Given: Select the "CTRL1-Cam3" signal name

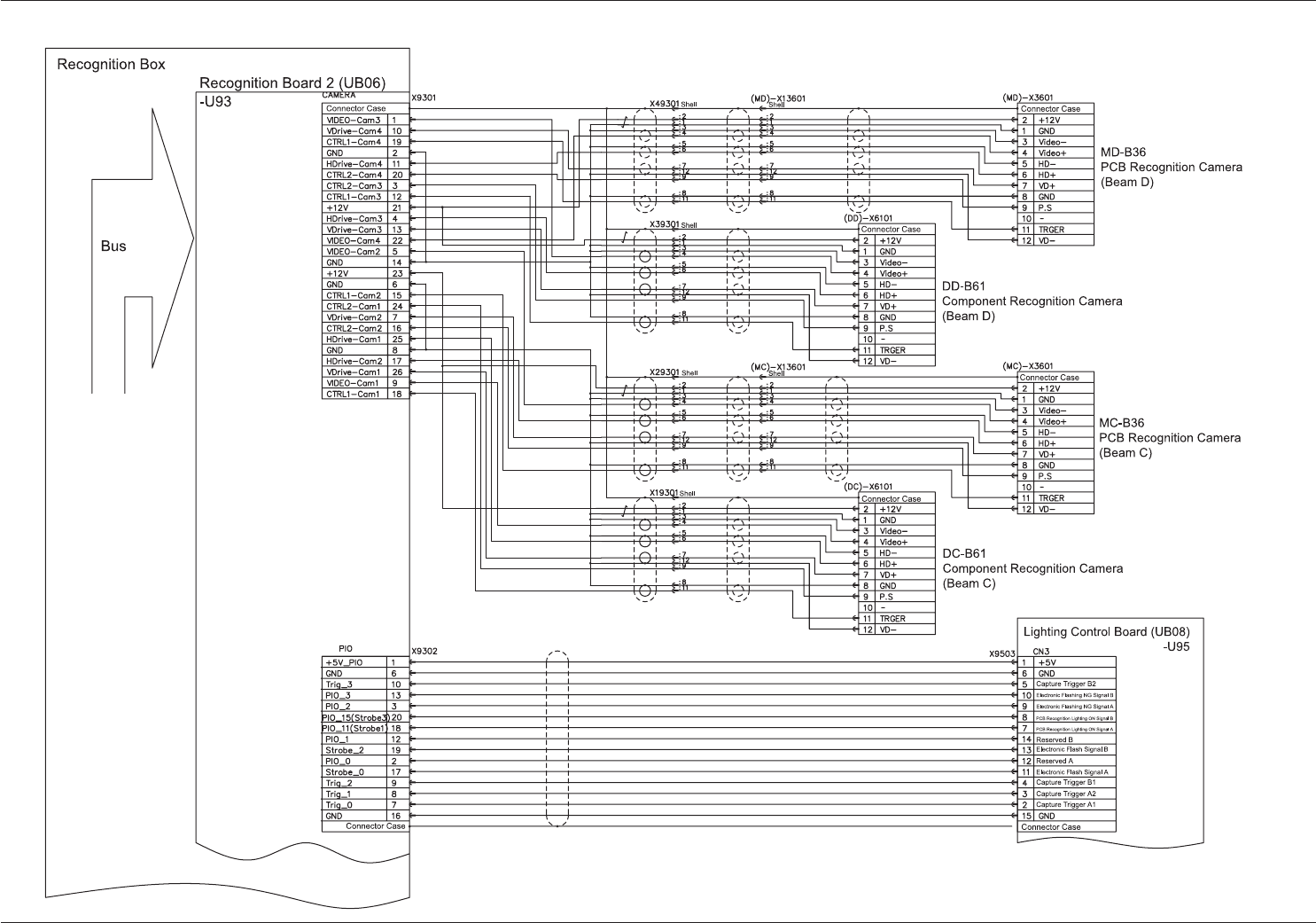Looking at the screenshot, I should pyautogui.click(x=354, y=197).
